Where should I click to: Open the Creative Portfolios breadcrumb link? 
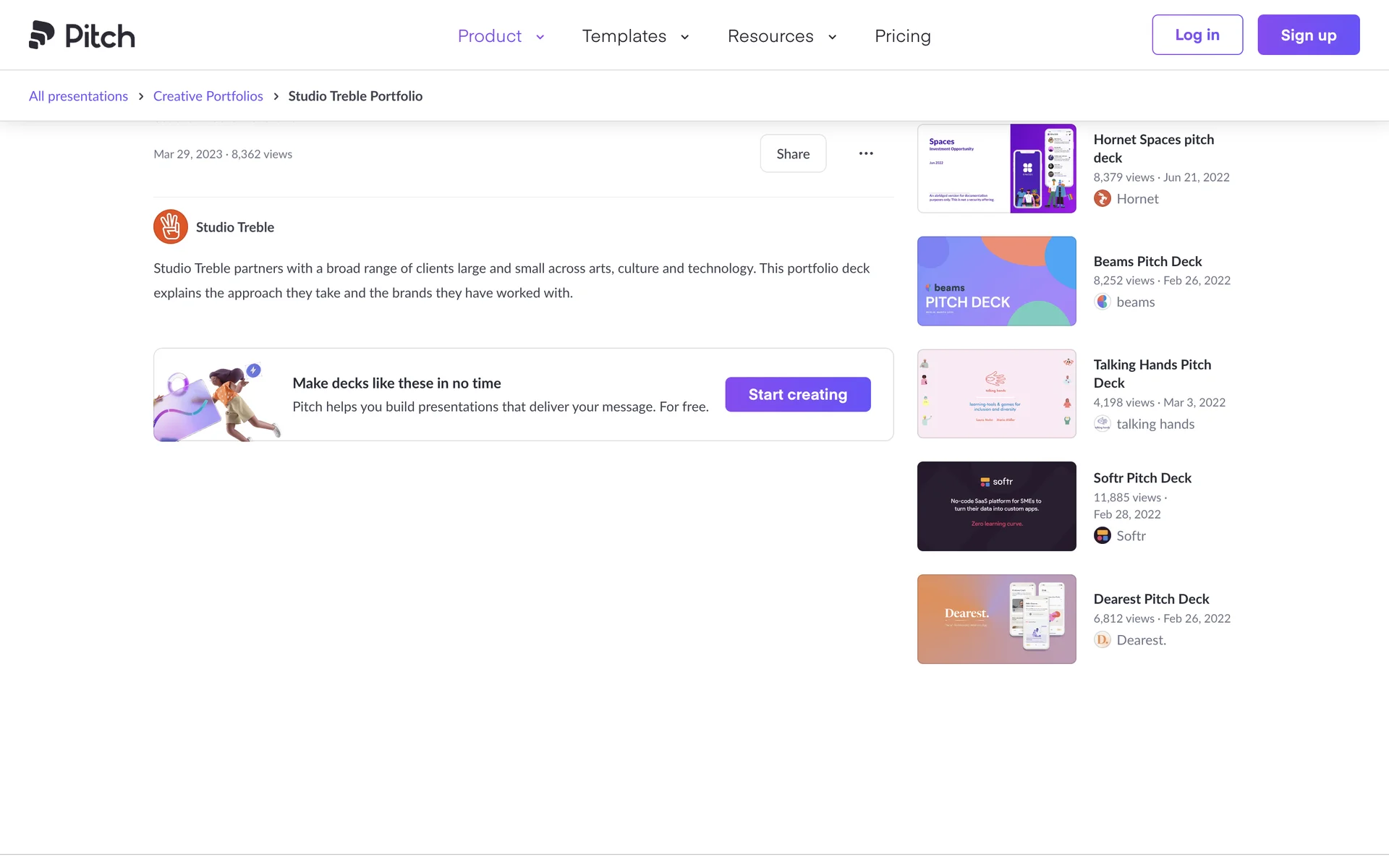208,96
